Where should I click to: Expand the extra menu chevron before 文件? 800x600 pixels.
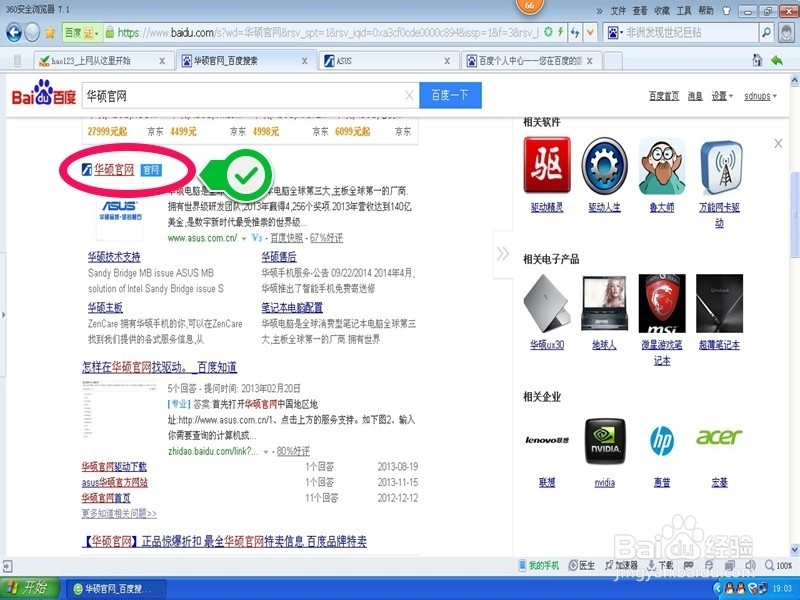[x=599, y=11]
